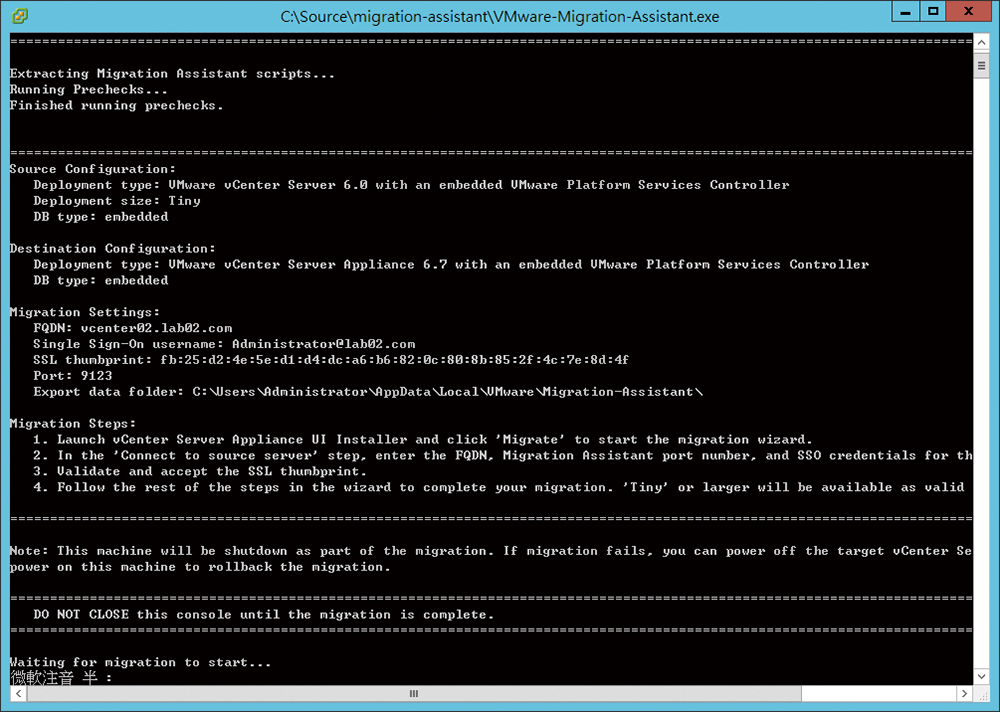Click the 'Port: 9123' line
Viewport: 1000px width, 712px height.
pos(73,376)
